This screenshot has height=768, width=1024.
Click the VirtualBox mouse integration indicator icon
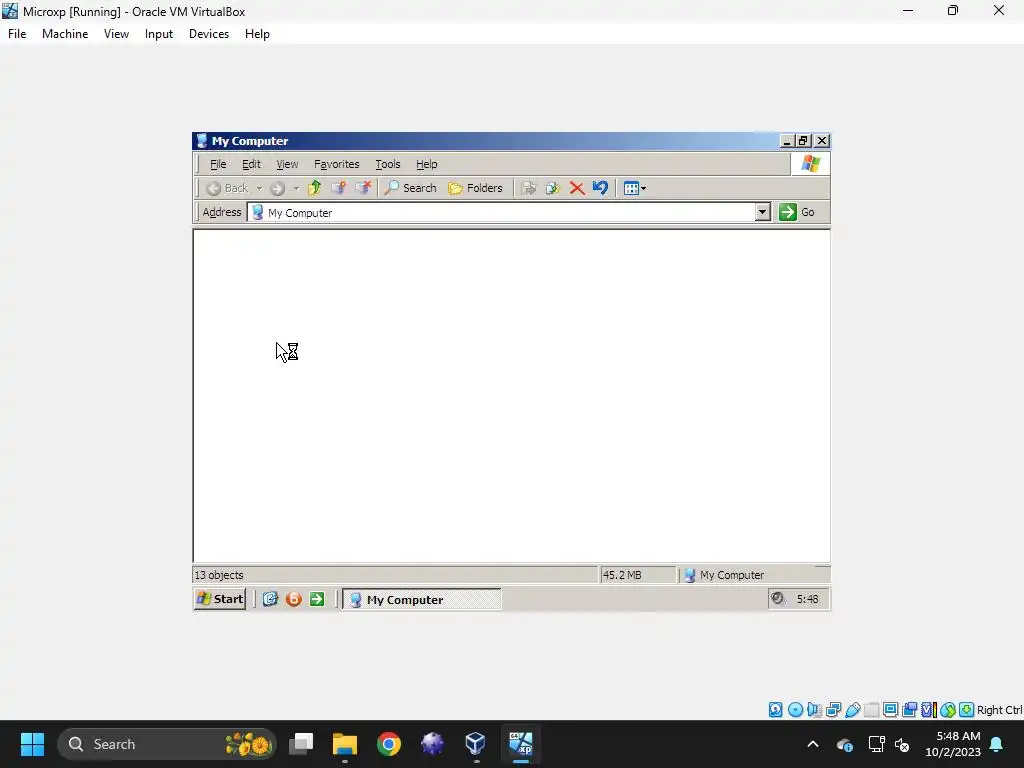[948, 710]
